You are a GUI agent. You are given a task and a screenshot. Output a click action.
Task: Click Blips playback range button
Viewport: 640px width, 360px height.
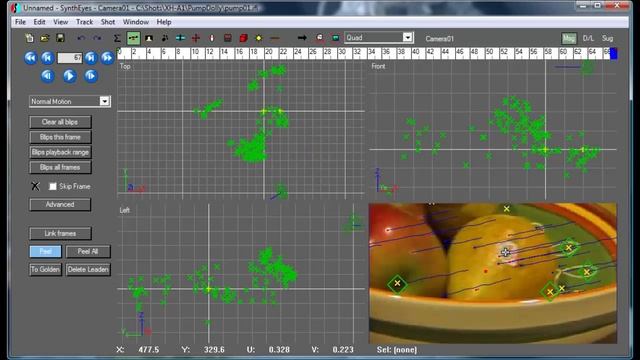click(60, 152)
